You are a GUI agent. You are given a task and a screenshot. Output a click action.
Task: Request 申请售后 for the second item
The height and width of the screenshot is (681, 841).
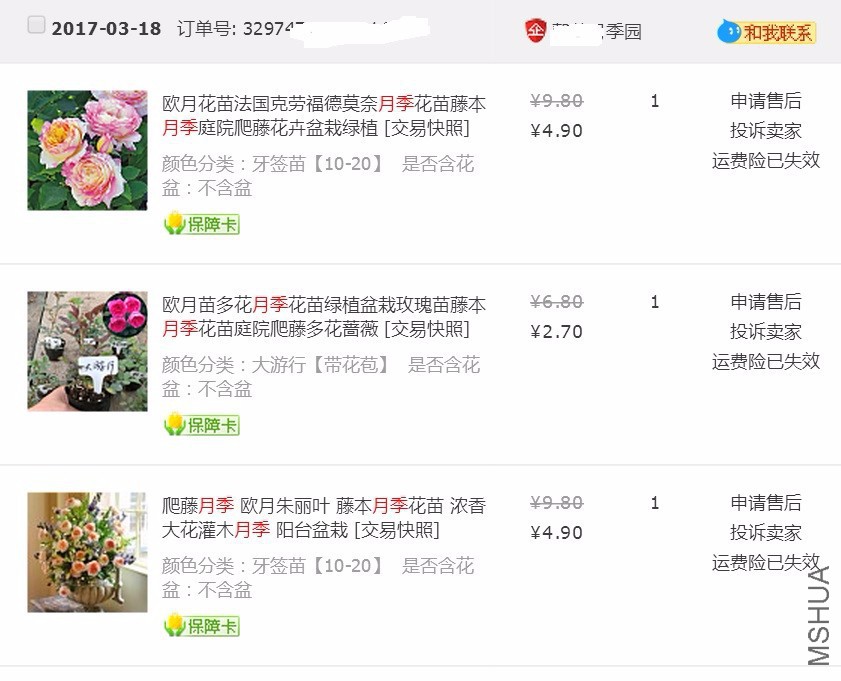[766, 302]
